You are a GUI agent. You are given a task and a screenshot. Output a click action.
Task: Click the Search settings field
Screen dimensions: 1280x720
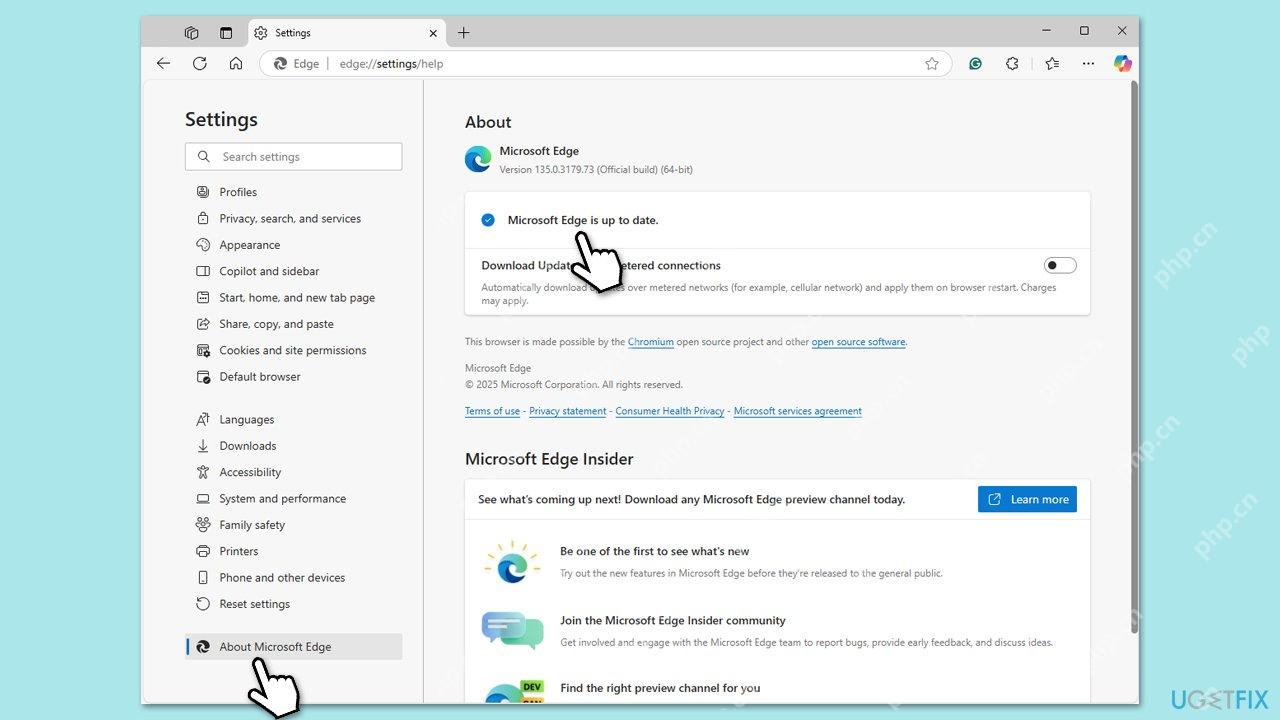293,156
